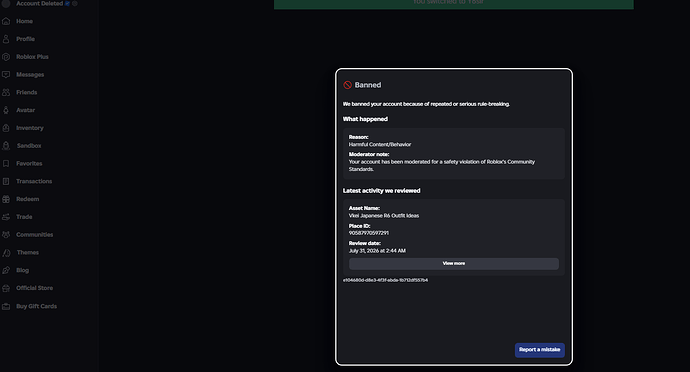Click the Buy Gift Cards card icon
The height and width of the screenshot is (372, 690).
click(x=6, y=306)
